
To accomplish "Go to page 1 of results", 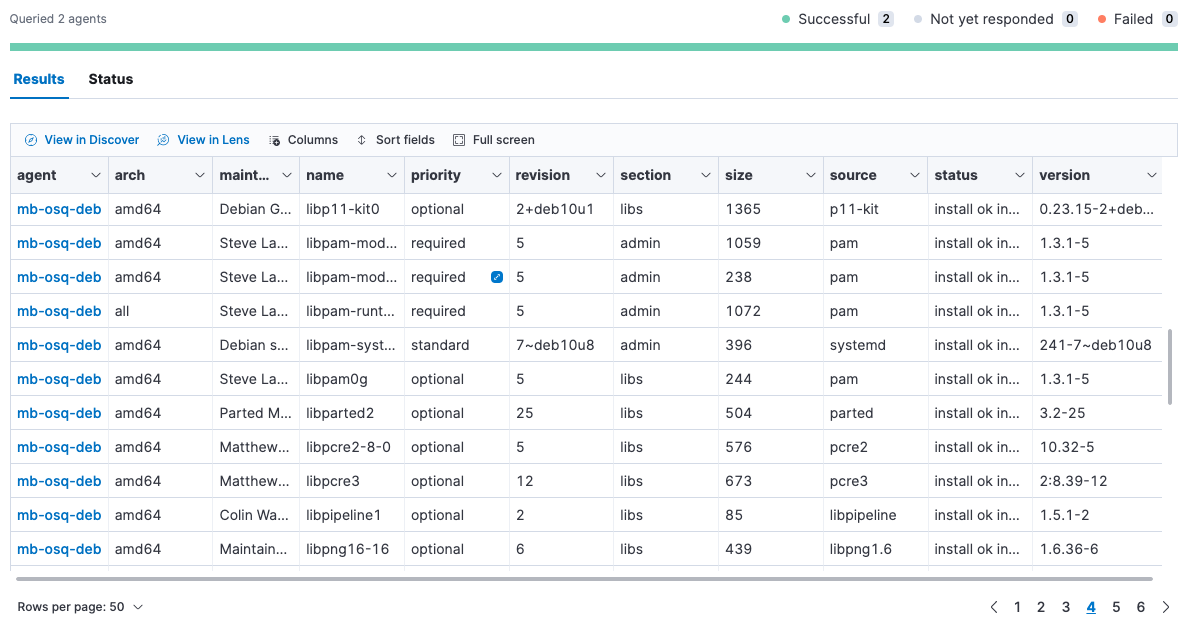I will coord(1017,607).
